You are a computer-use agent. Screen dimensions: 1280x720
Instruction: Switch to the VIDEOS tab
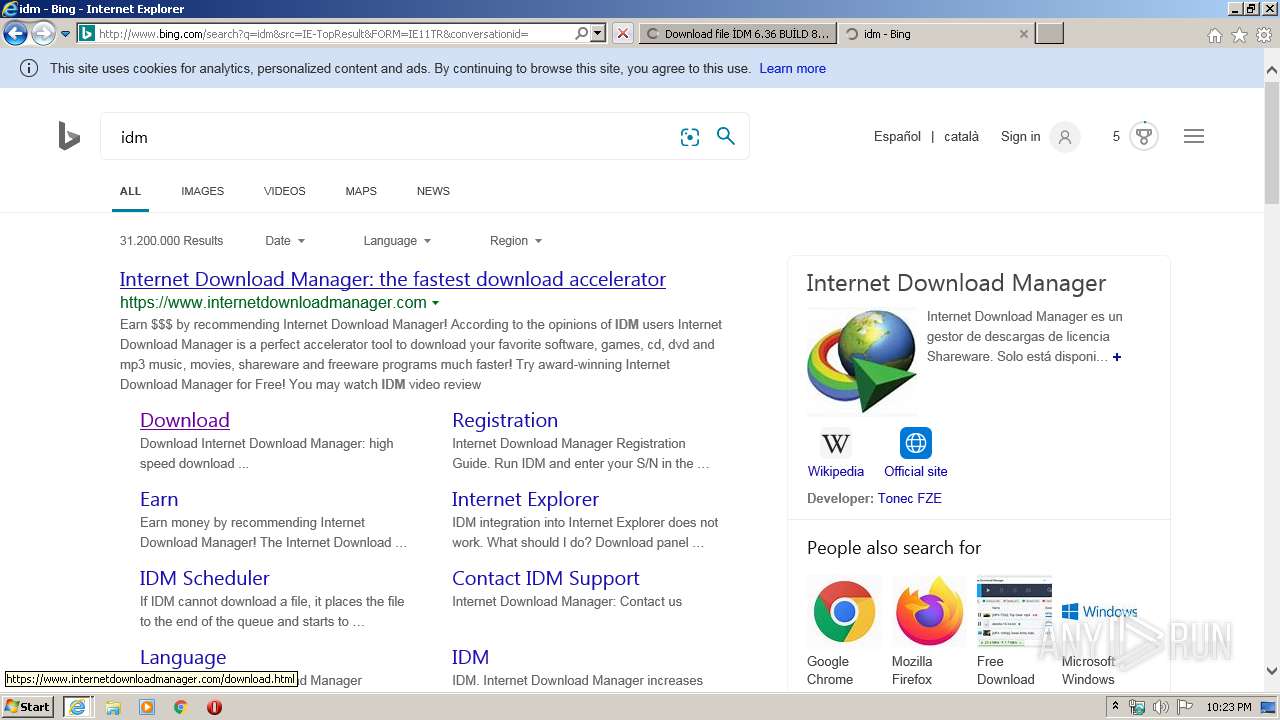[x=285, y=191]
